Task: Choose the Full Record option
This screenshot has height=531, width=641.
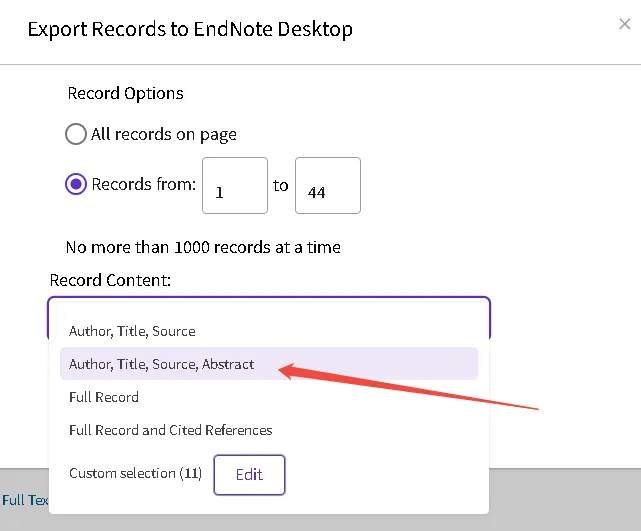Action: point(269,397)
